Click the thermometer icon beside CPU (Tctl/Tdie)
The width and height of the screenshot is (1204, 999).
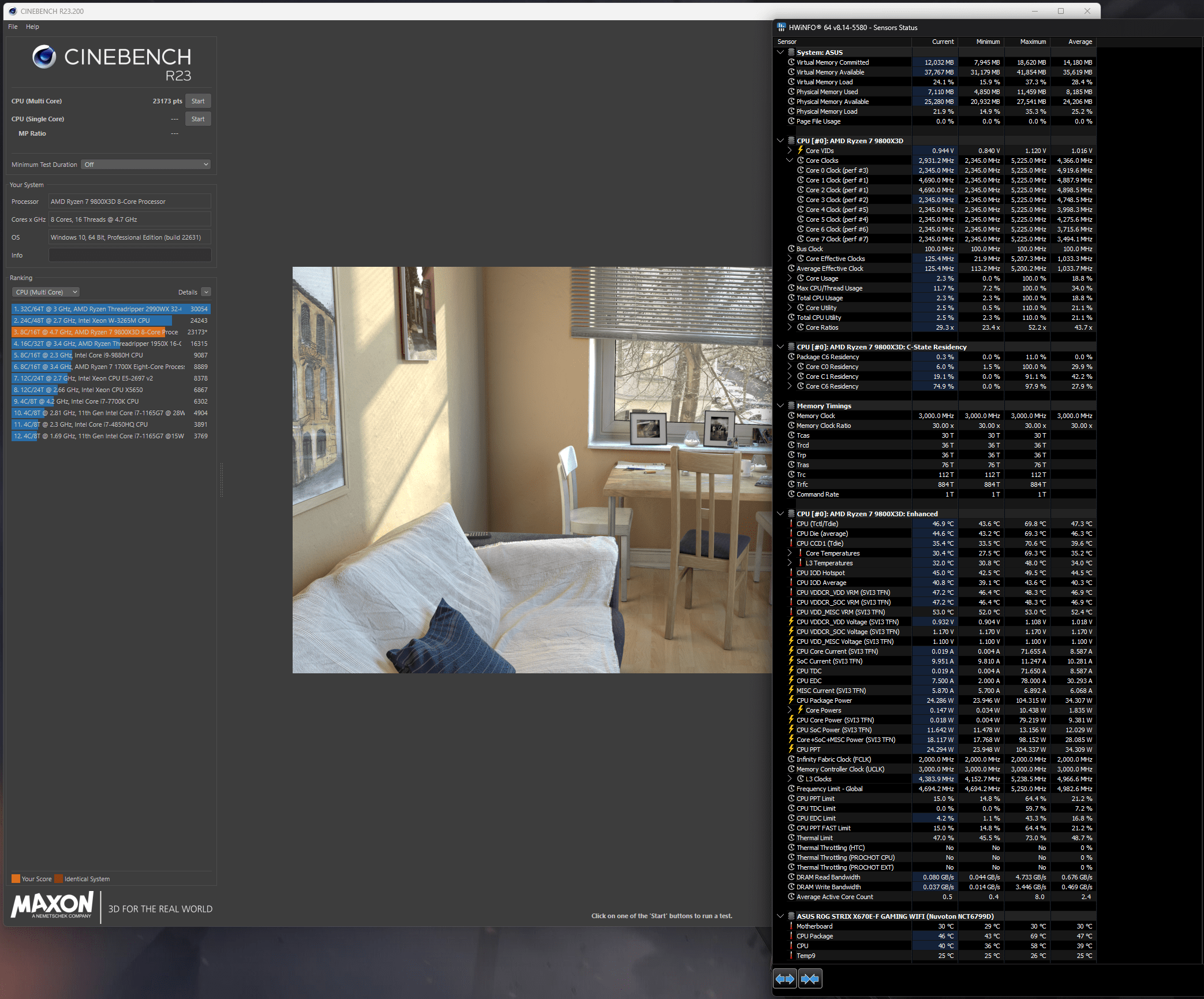(x=791, y=523)
